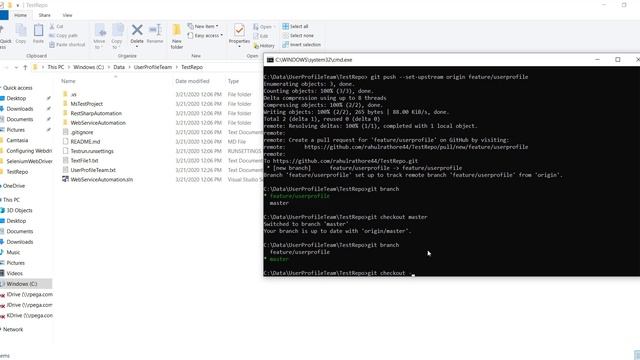Sort by the Name column header
The image size is (640, 360).
click(x=68, y=81)
